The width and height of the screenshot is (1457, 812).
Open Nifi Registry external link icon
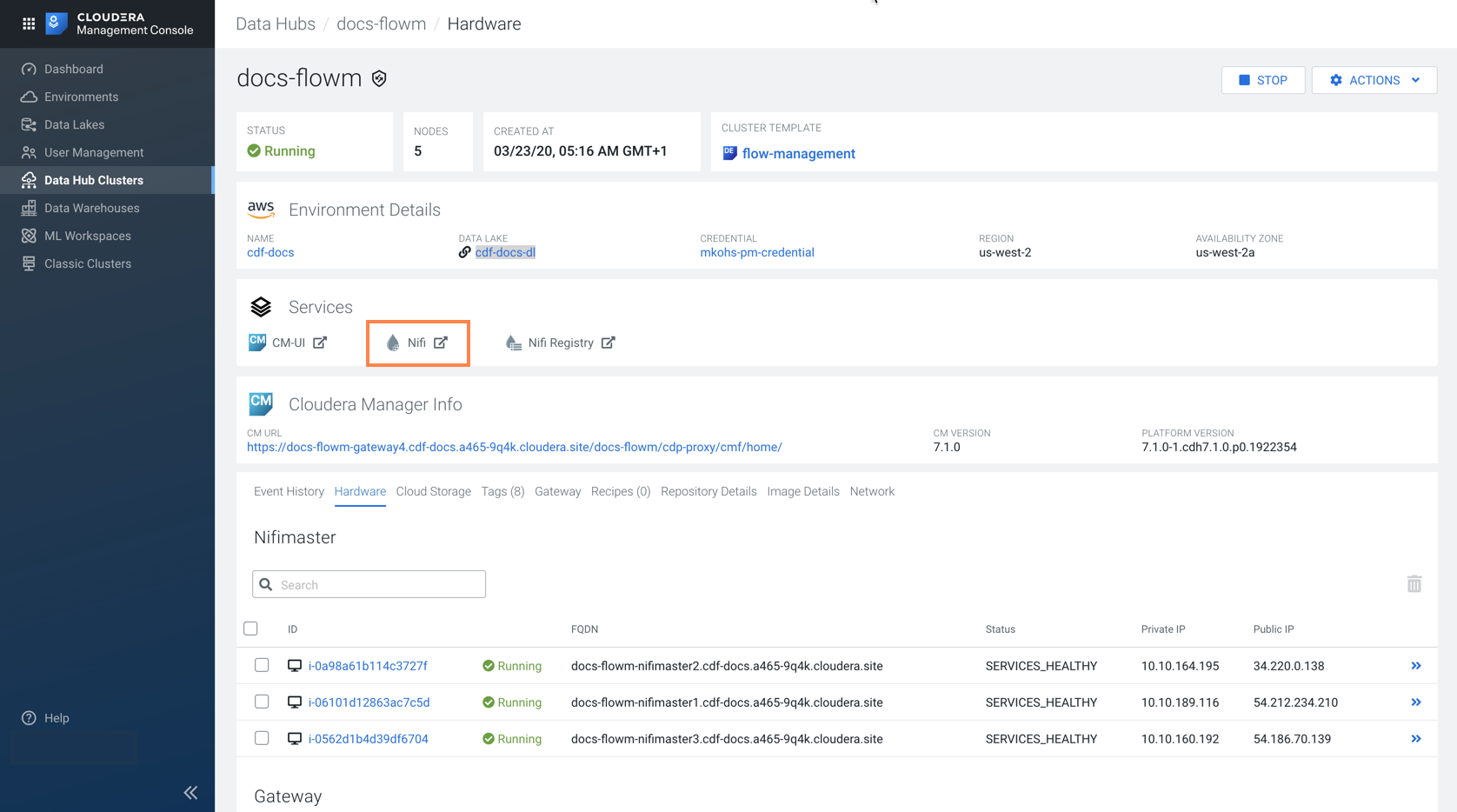coord(609,343)
